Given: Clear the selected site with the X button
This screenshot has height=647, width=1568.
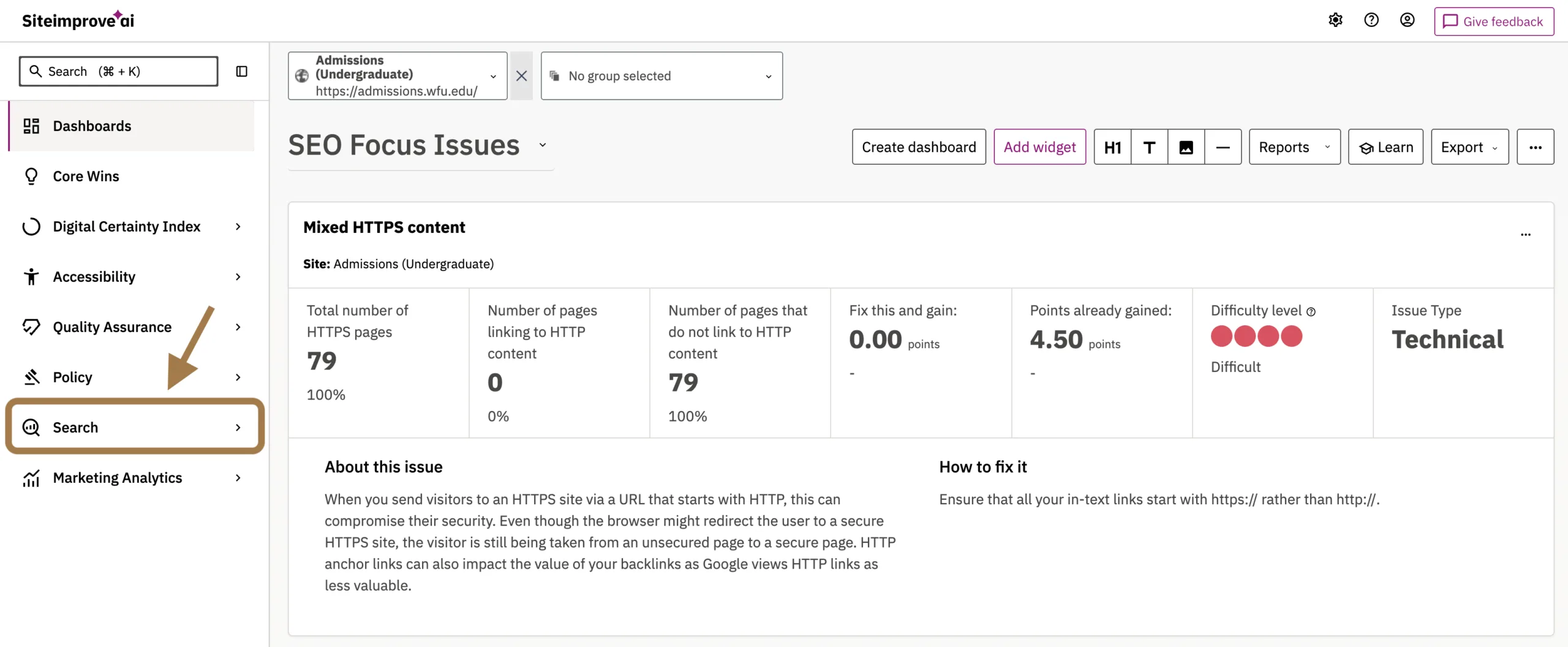Looking at the screenshot, I should (521, 76).
